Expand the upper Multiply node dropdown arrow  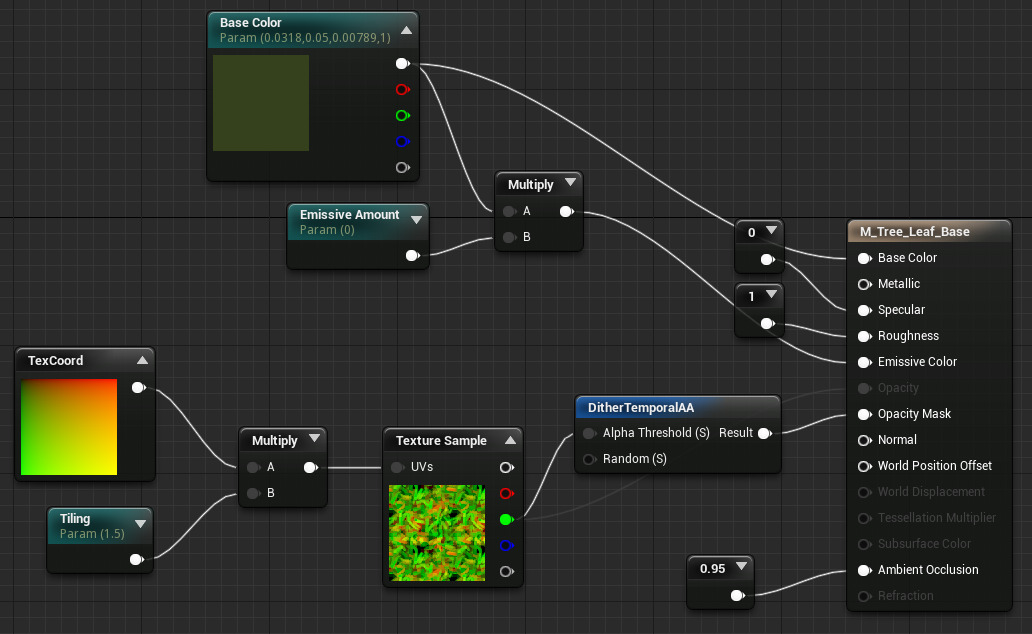point(570,183)
